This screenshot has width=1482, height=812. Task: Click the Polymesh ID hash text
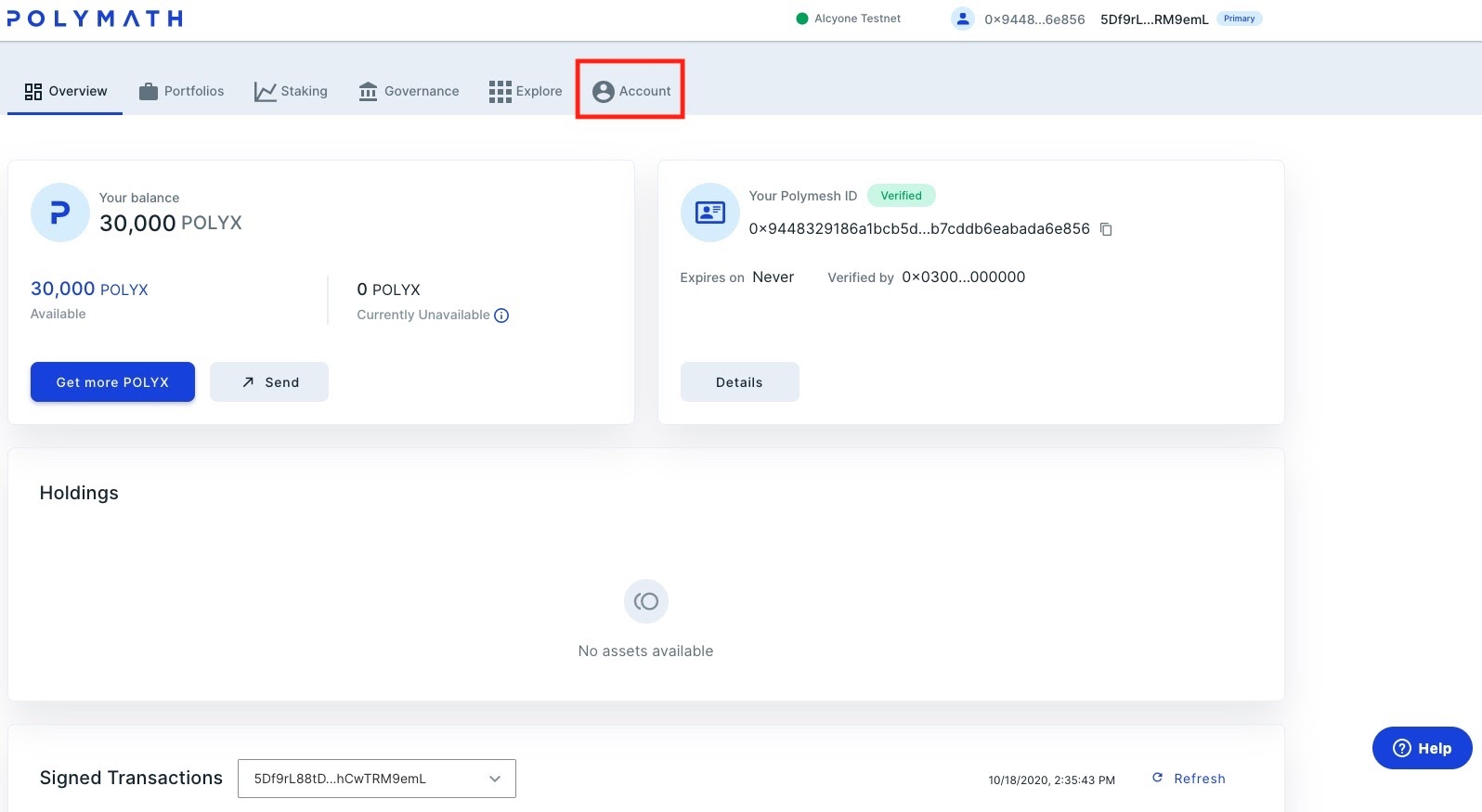[x=919, y=228]
